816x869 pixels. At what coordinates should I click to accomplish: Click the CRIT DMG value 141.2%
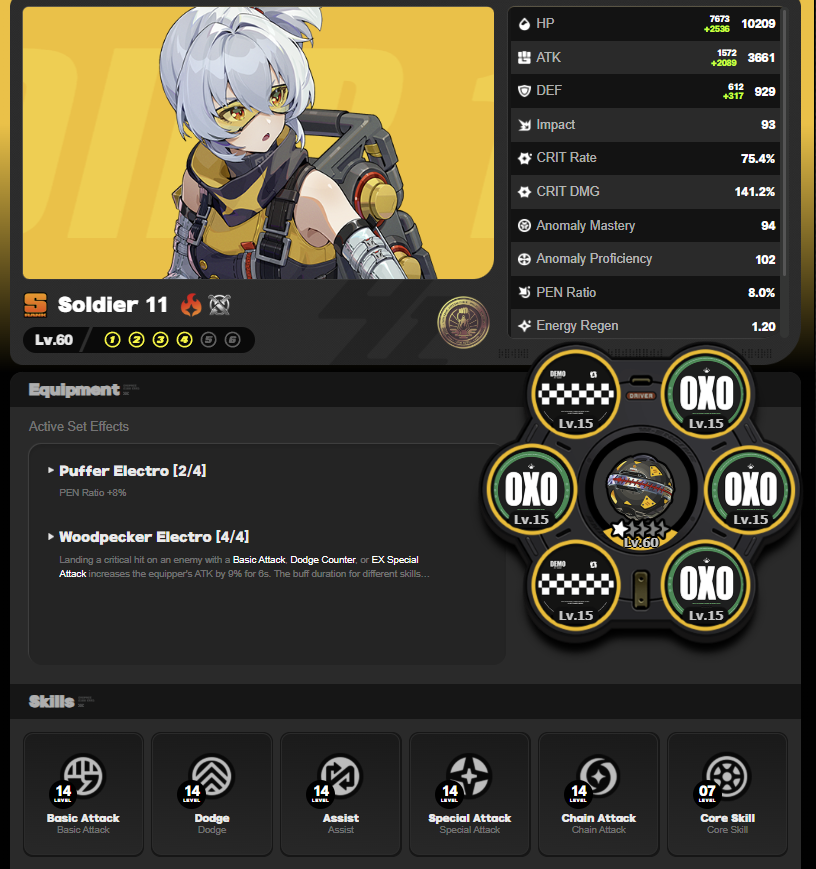[x=754, y=192]
